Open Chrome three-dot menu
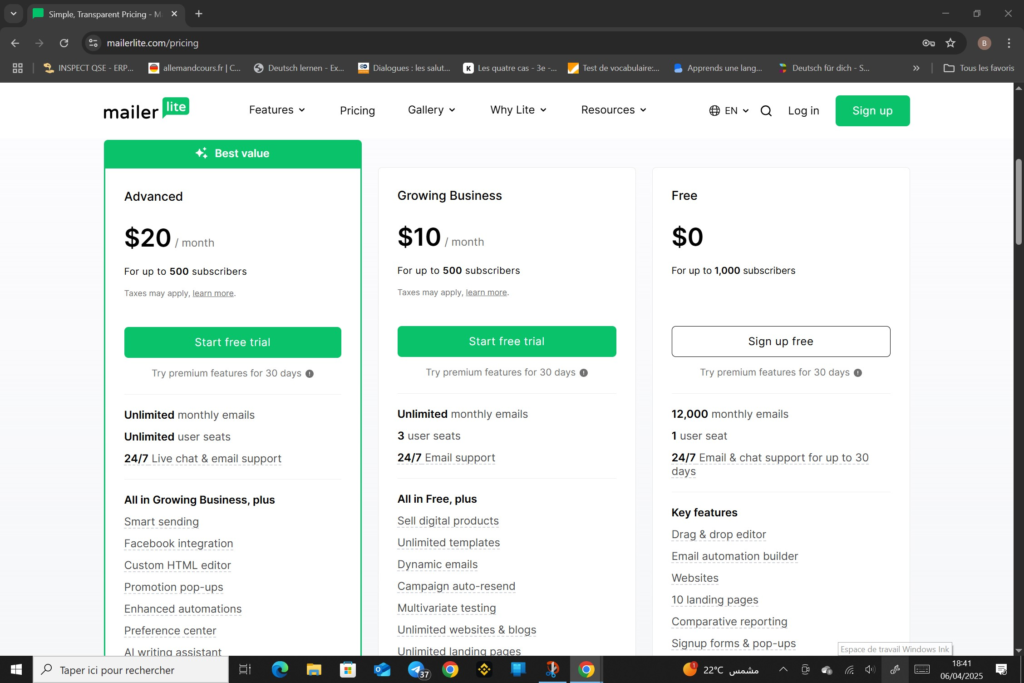Screen dimensions: 1024x683 [1009, 43]
